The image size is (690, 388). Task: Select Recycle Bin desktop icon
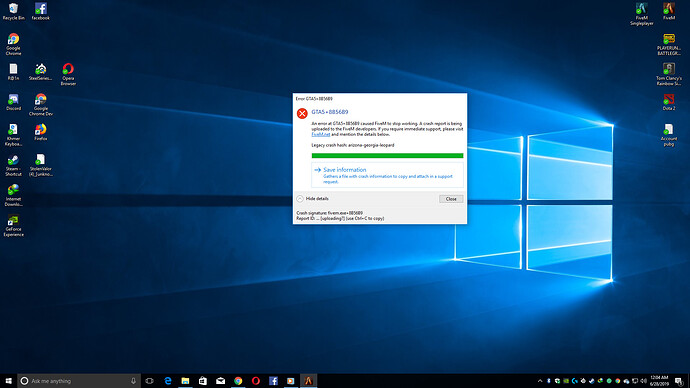coord(13,12)
